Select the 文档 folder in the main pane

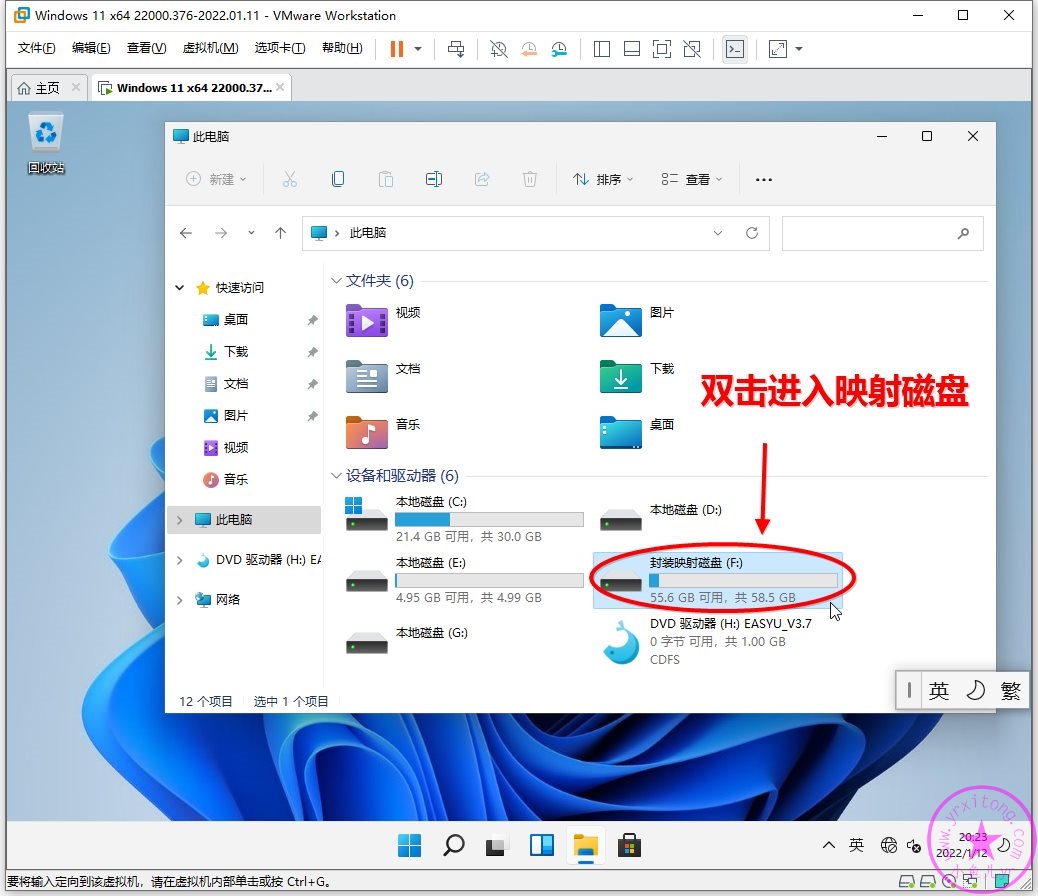pyautogui.click(x=384, y=376)
